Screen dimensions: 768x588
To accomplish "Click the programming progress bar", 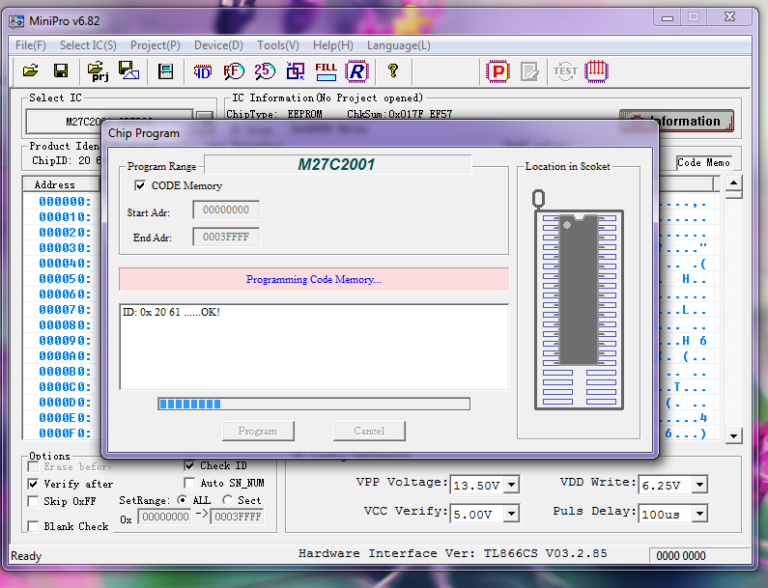I will click(x=314, y=404).
